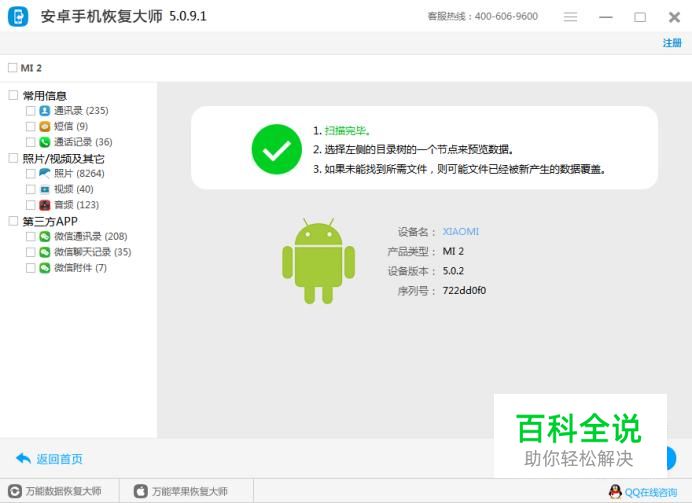Minimize the window
The height and width of the screenshot is (503, 692).
pyautogui.click(x=606, y=17)
